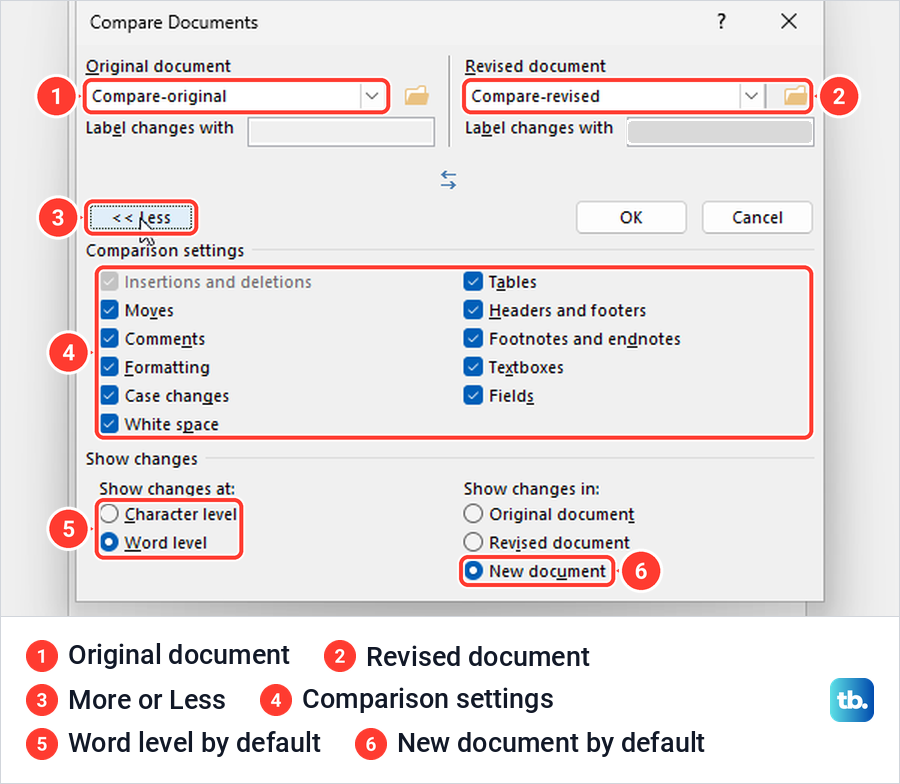Select Character level radio button

pyautogui.click(x=109, y=514)
